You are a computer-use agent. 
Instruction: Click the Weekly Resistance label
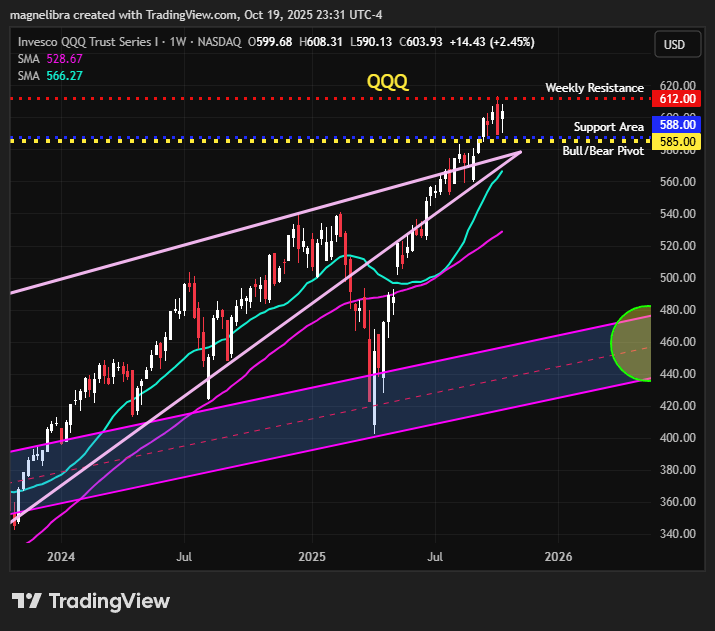pos(595,88)
